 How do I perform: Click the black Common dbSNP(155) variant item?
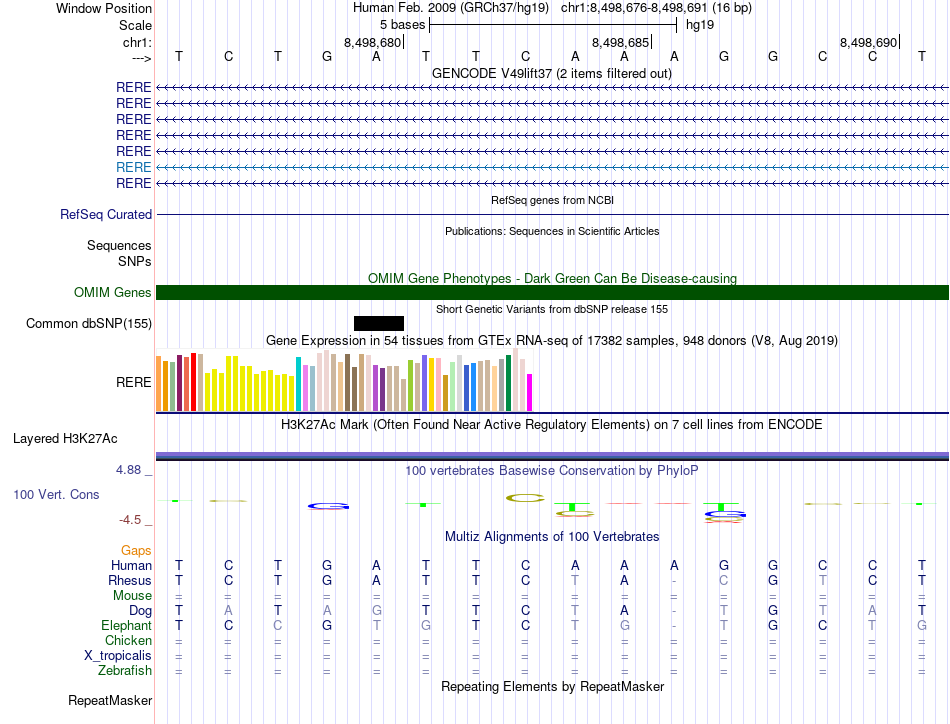379,324
